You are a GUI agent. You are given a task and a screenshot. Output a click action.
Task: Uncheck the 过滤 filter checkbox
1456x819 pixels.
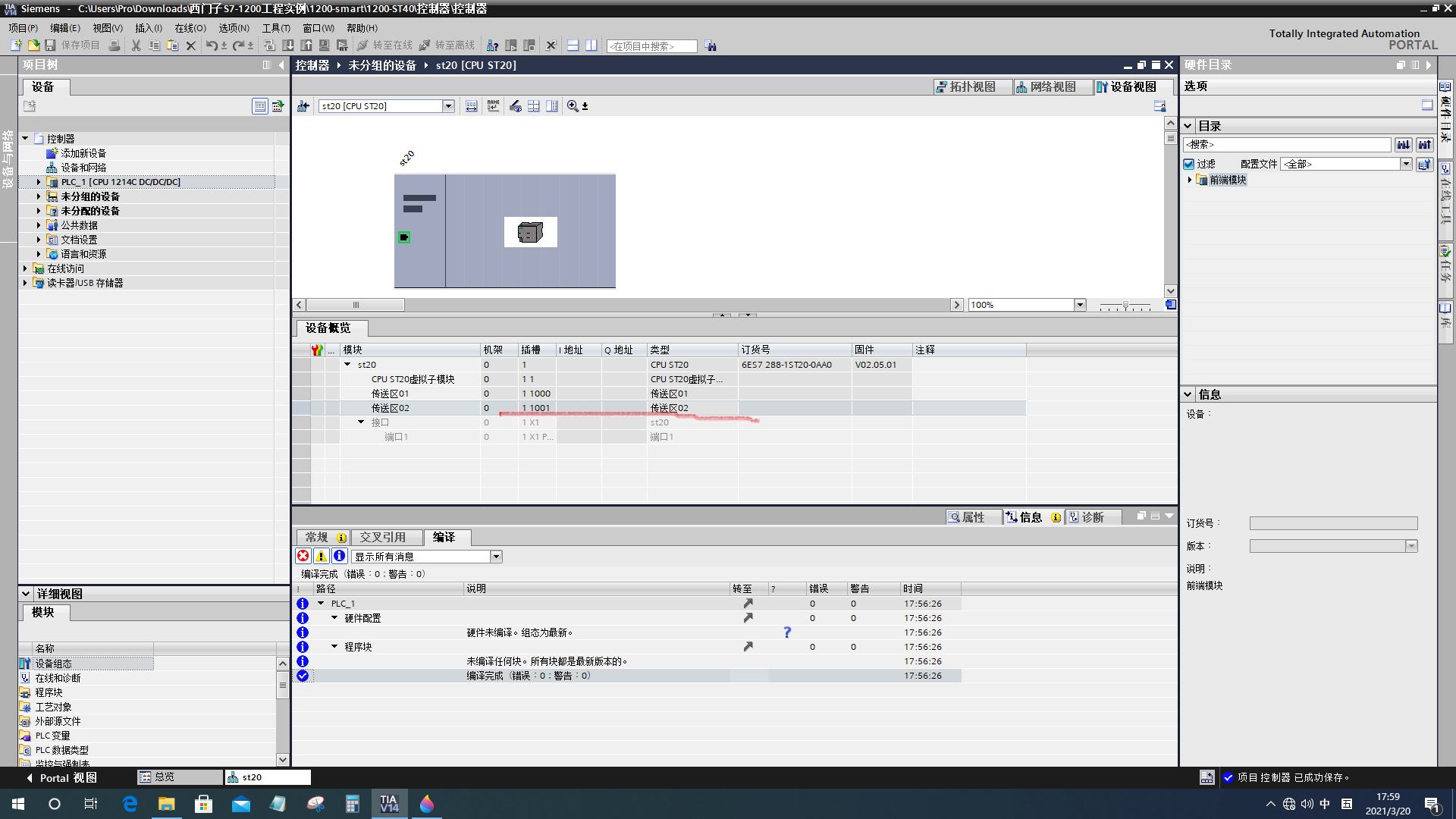[x=1189, y=164]
